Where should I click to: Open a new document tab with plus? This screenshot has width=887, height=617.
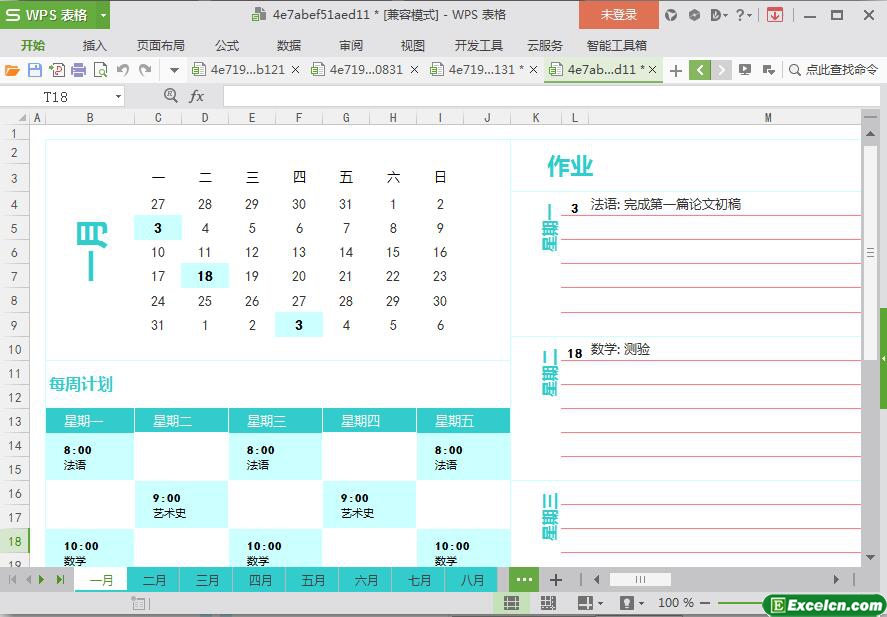click(676, 70)
